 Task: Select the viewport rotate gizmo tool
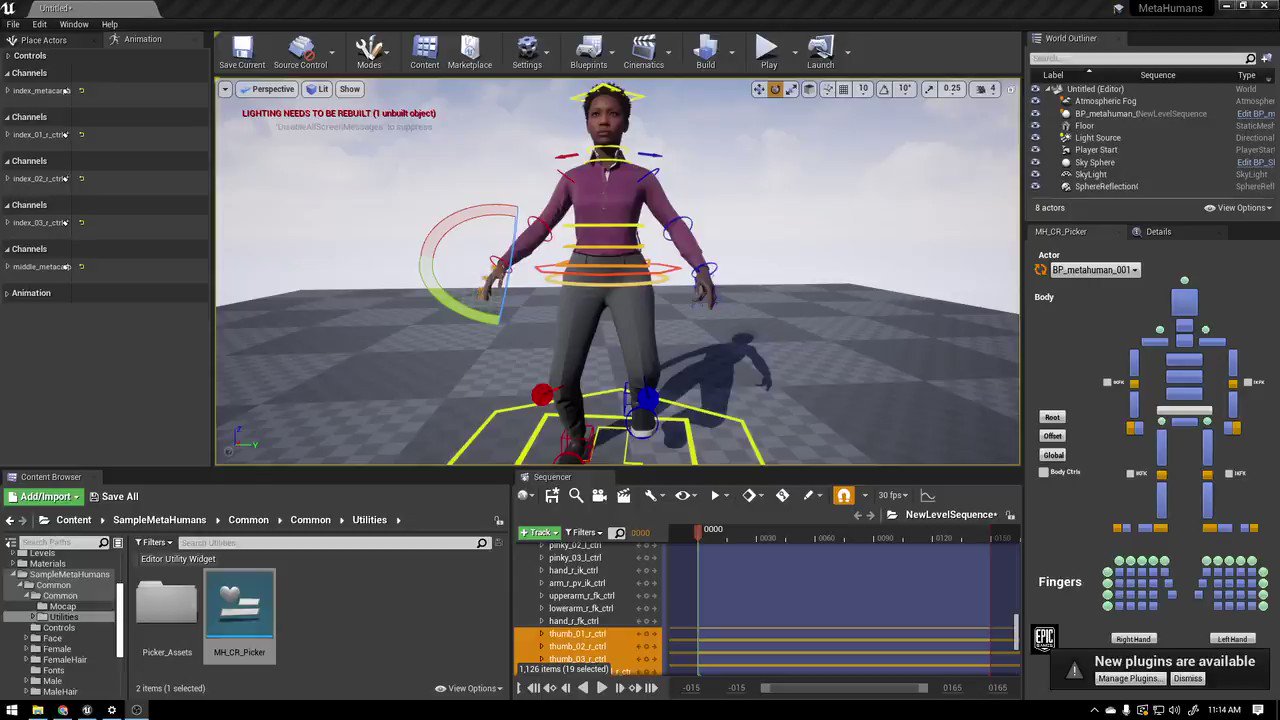[775, 89]
